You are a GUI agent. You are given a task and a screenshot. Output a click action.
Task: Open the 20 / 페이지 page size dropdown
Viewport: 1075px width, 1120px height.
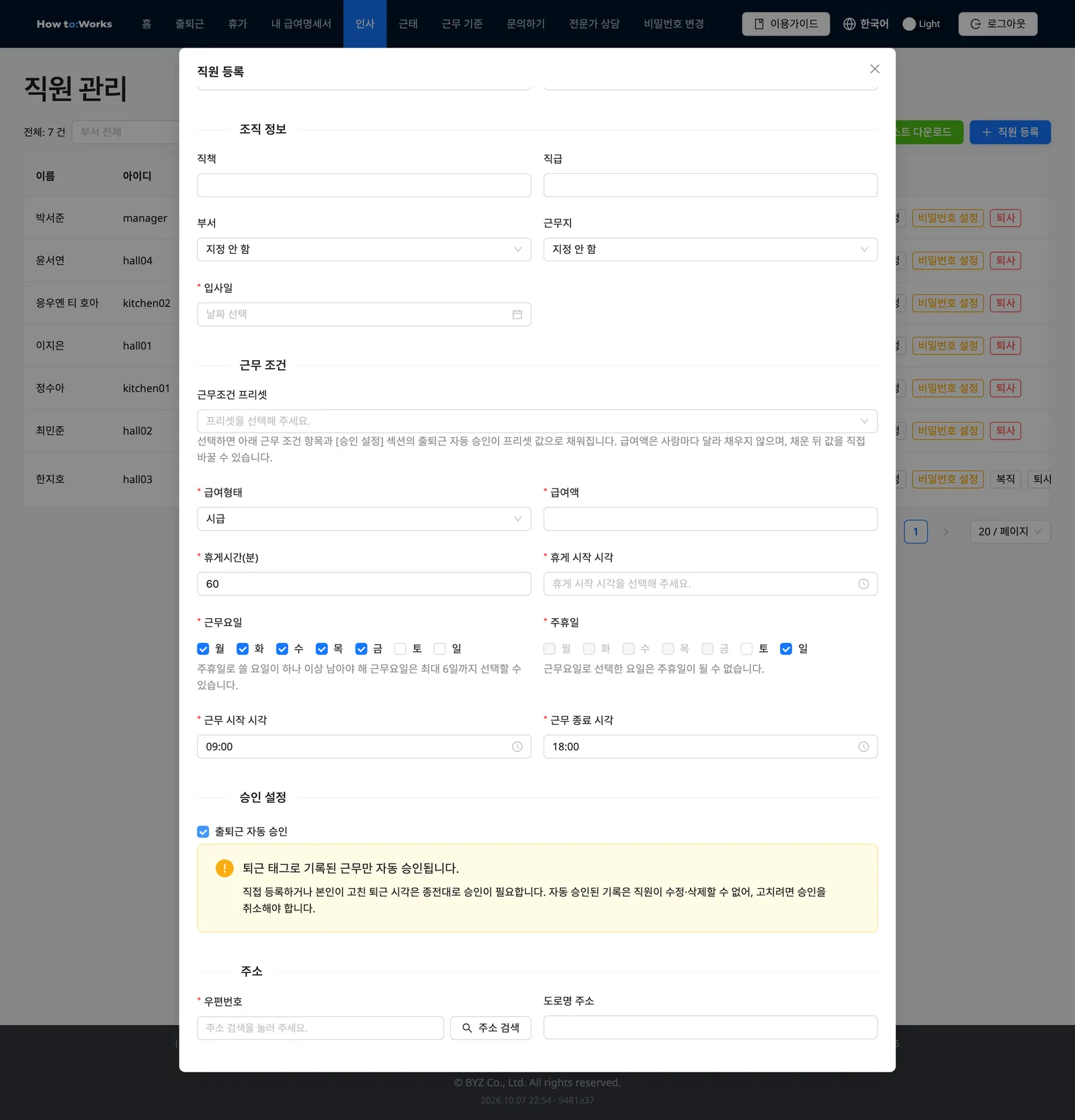(x=1010, y=531)
